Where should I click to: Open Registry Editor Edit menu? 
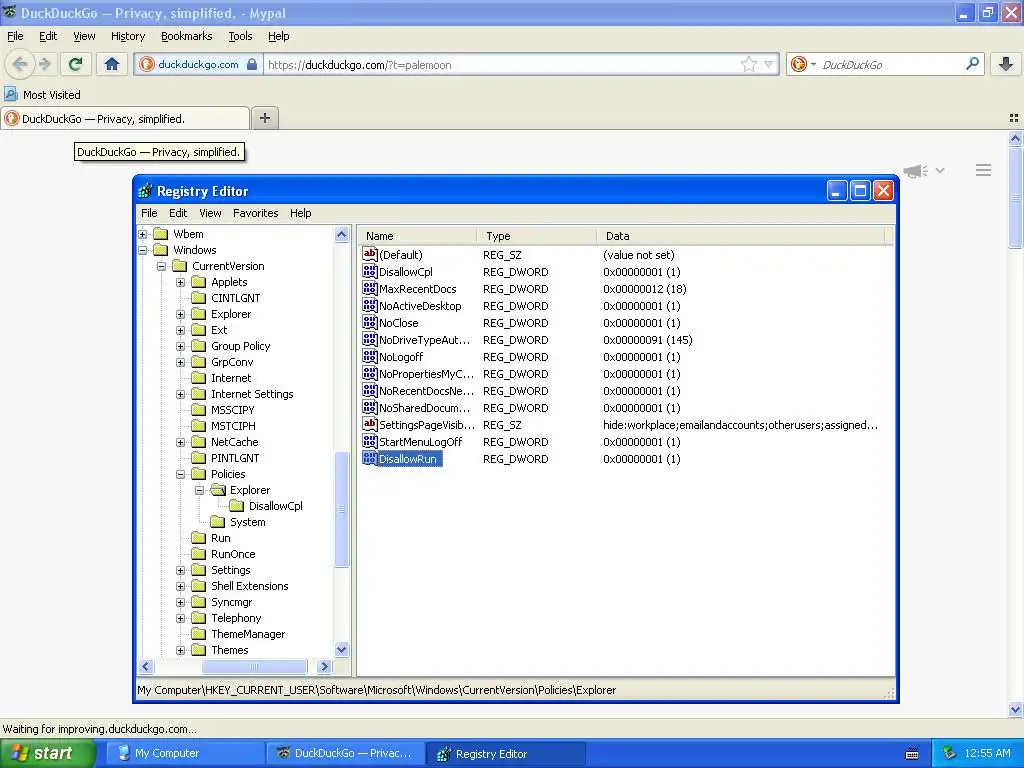tap(178, 213)
